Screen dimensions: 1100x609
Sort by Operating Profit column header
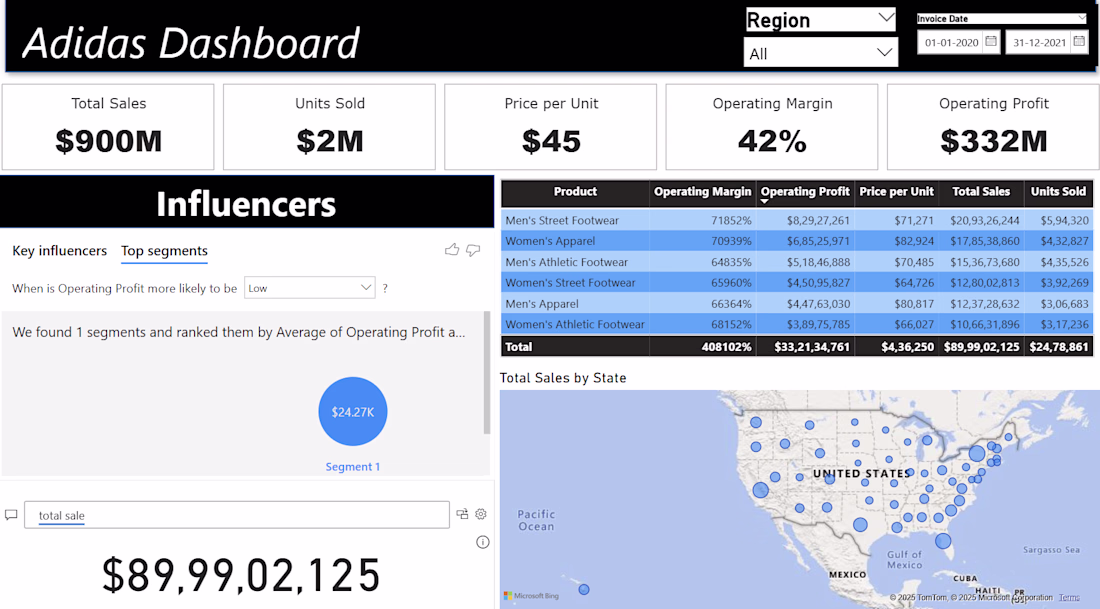click(805, 192)
